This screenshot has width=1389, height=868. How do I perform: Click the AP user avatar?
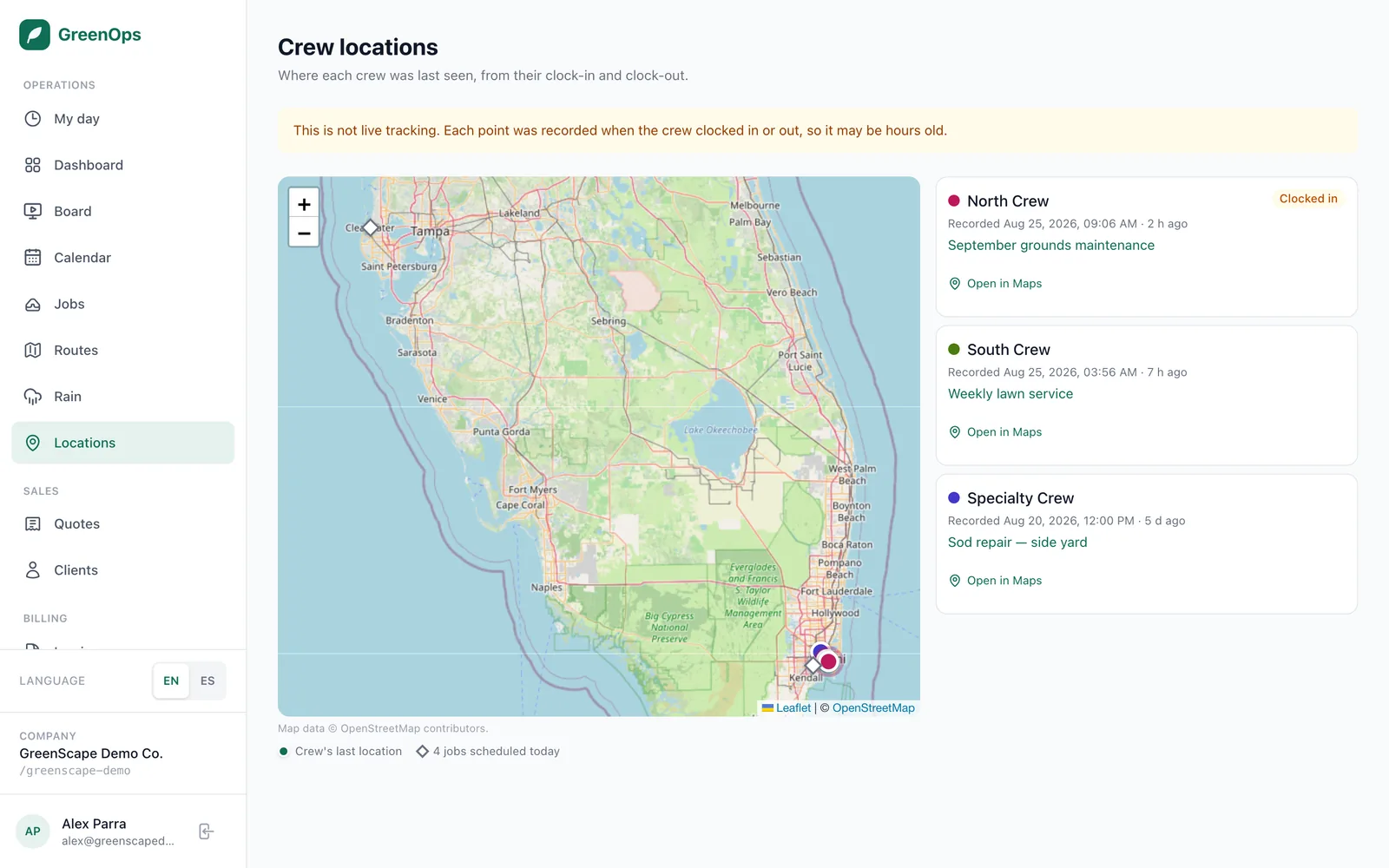point(33,832)
